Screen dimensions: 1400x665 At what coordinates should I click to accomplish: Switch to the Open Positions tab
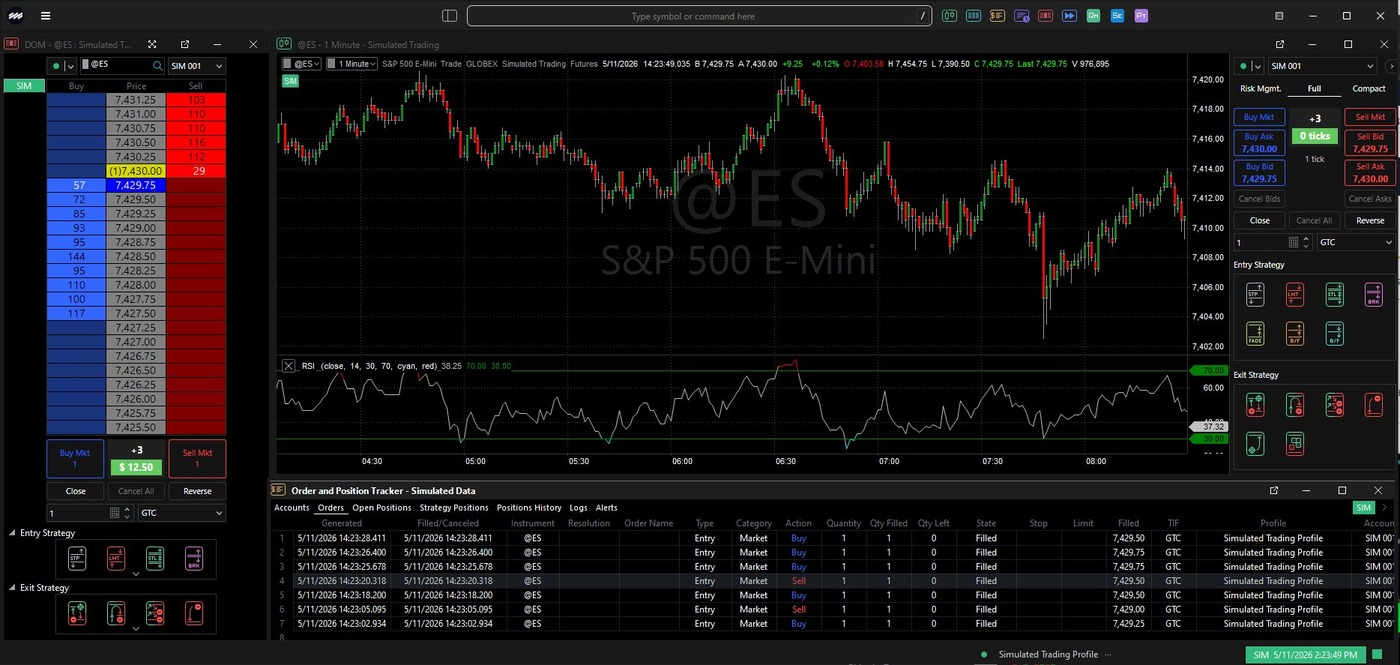(x=381, y=508)
